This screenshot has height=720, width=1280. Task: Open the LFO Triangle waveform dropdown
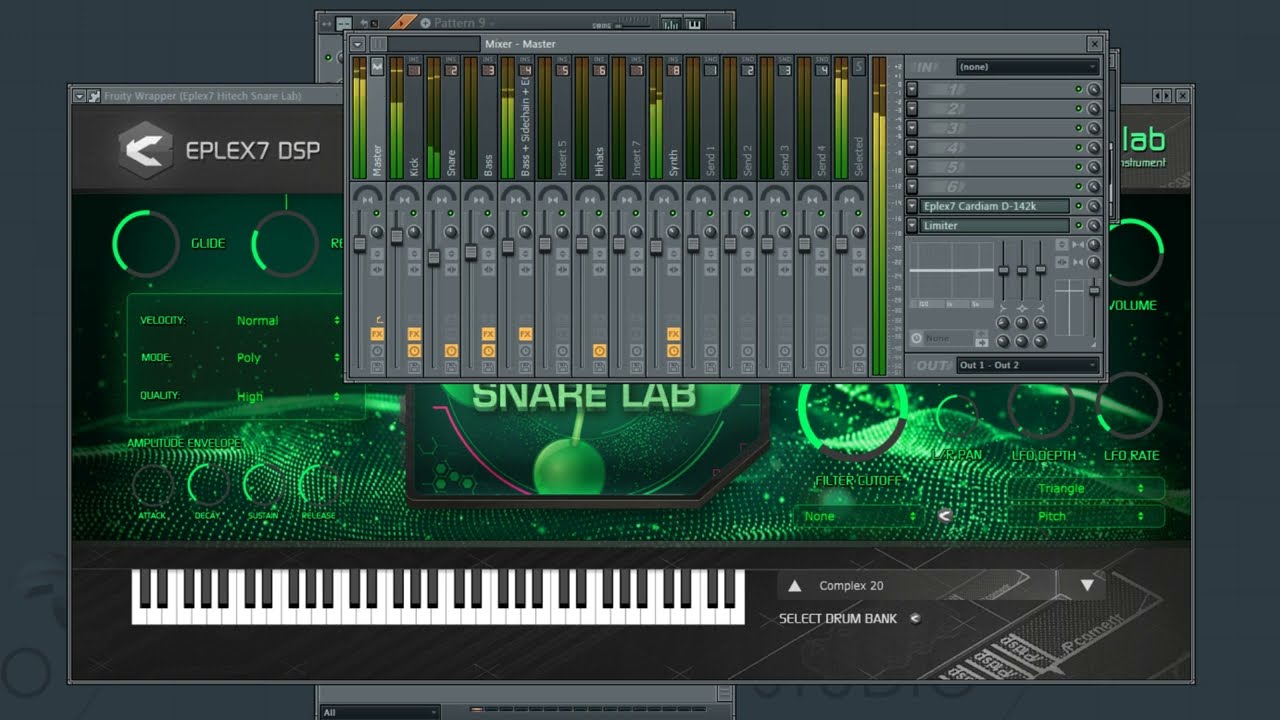(x=1086, y=489)
